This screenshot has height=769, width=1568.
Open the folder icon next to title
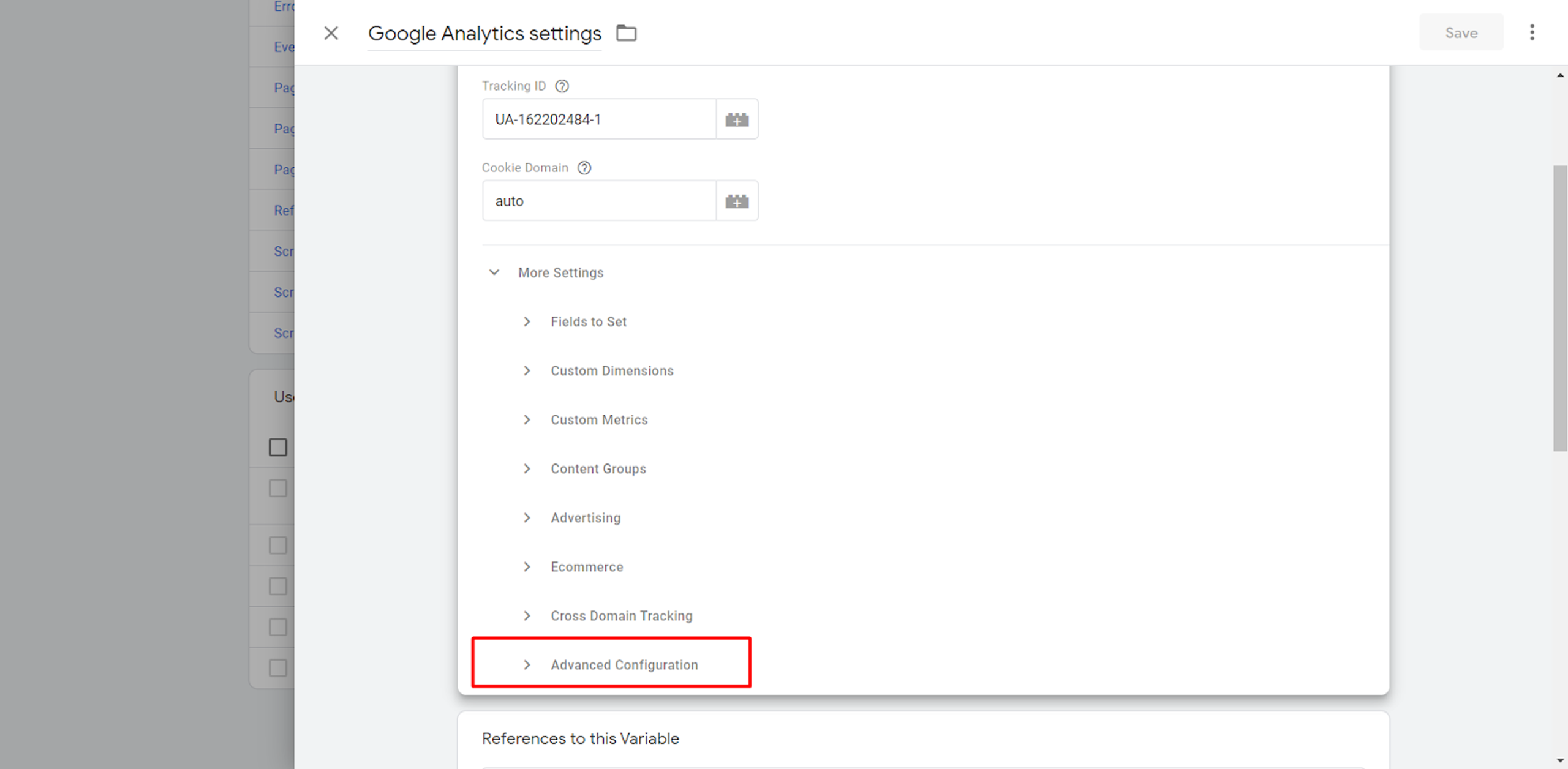pyautogui.click(x=626, y=33)
